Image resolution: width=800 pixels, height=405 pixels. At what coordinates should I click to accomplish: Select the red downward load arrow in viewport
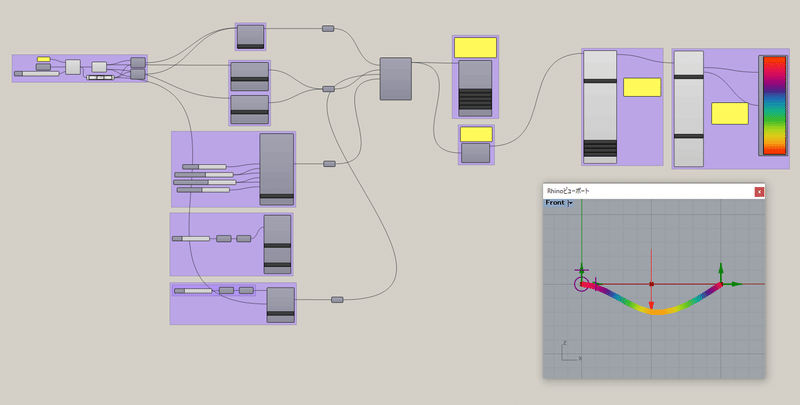pyautogui.click(x=652, y=280)
